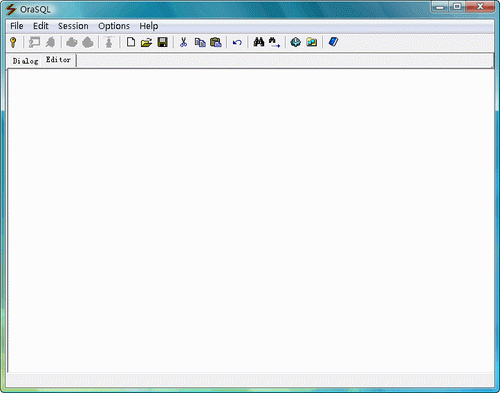The height and width of the screenshot is (393, 500).
Task: Copy using the two-pages icon
Action: click(200, 42)
